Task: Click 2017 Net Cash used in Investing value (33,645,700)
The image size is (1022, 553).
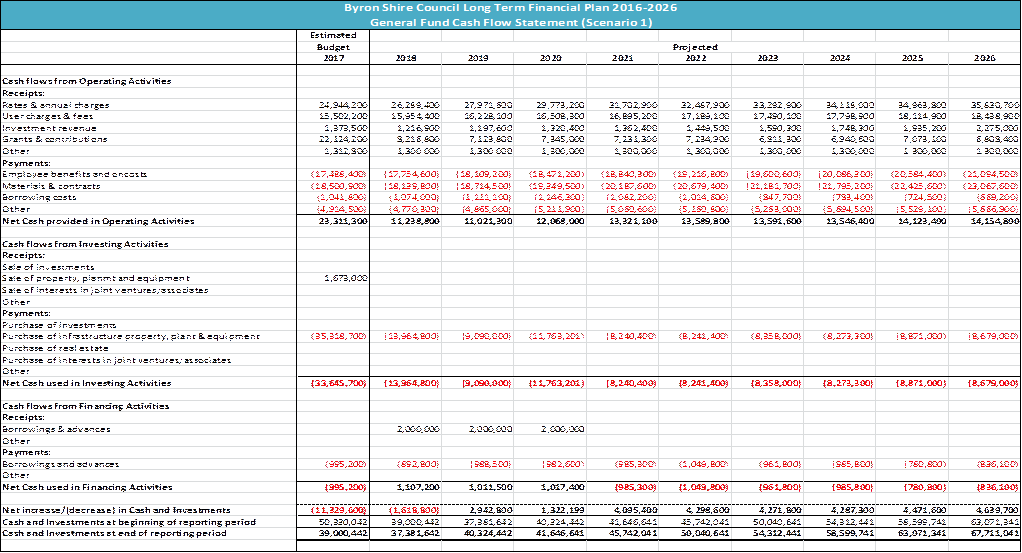Action: click(339, 383)
